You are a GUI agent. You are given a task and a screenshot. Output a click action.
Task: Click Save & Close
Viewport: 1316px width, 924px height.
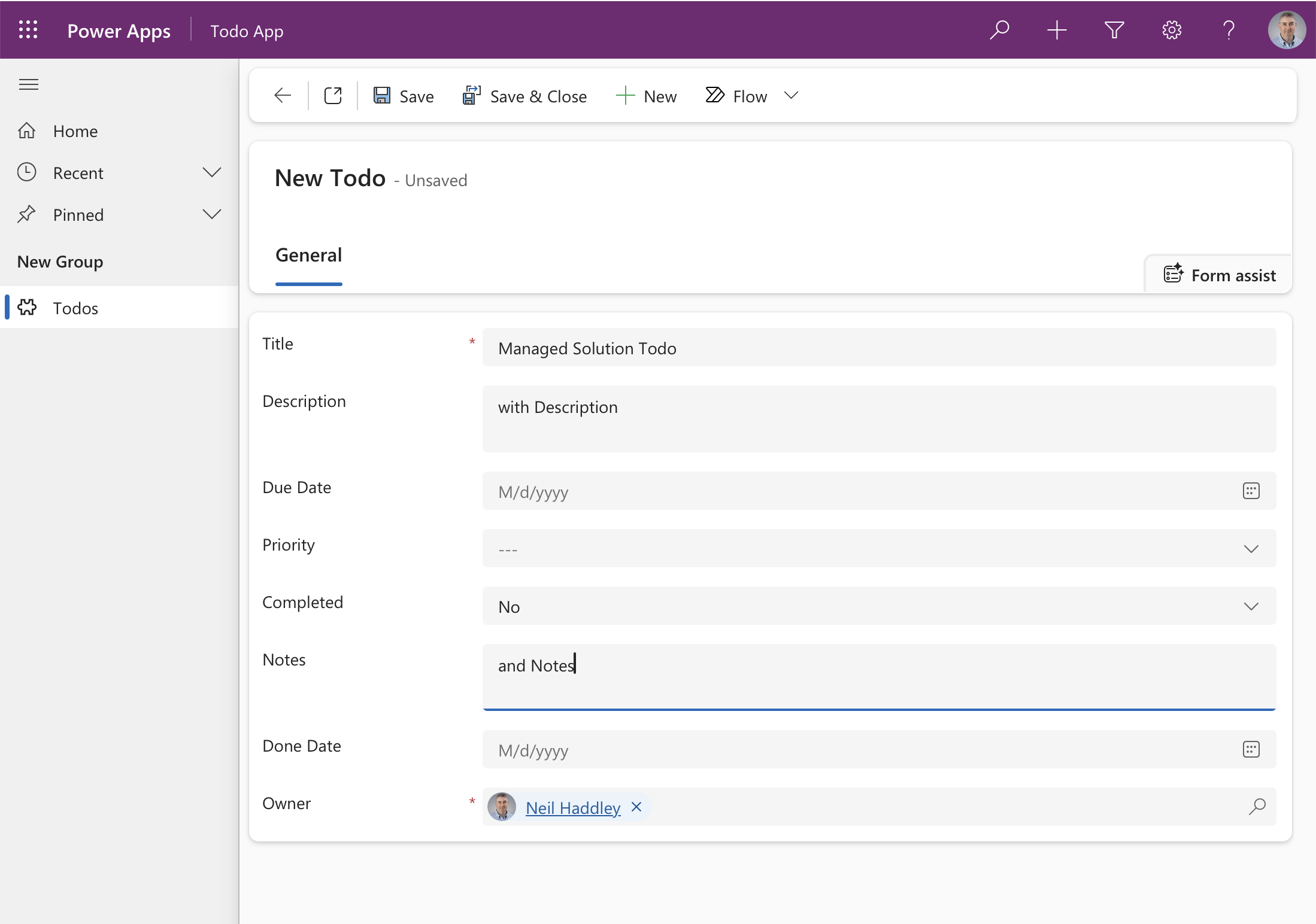tap(524, 96)
